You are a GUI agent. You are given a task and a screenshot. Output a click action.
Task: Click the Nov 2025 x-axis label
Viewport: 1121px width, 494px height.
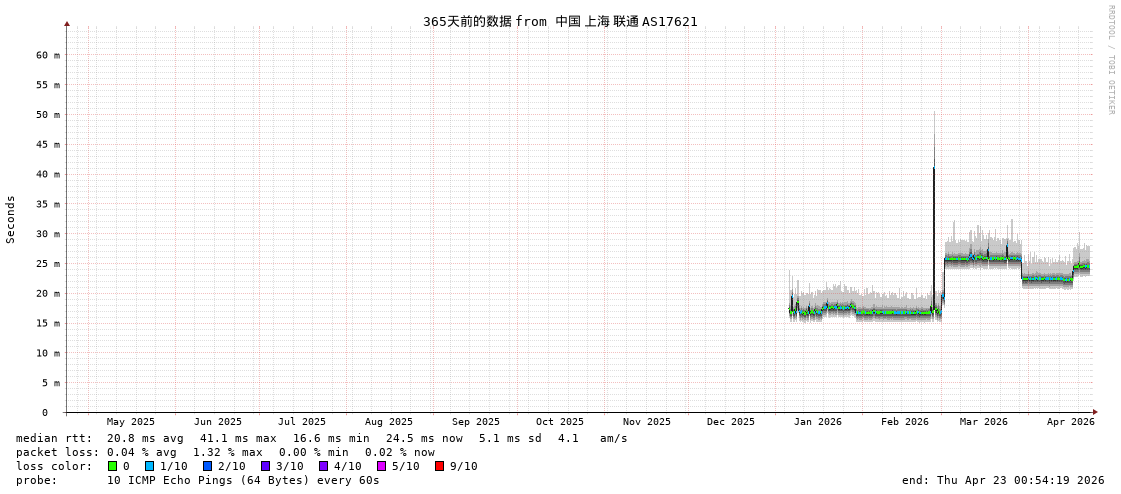point(646,422)
